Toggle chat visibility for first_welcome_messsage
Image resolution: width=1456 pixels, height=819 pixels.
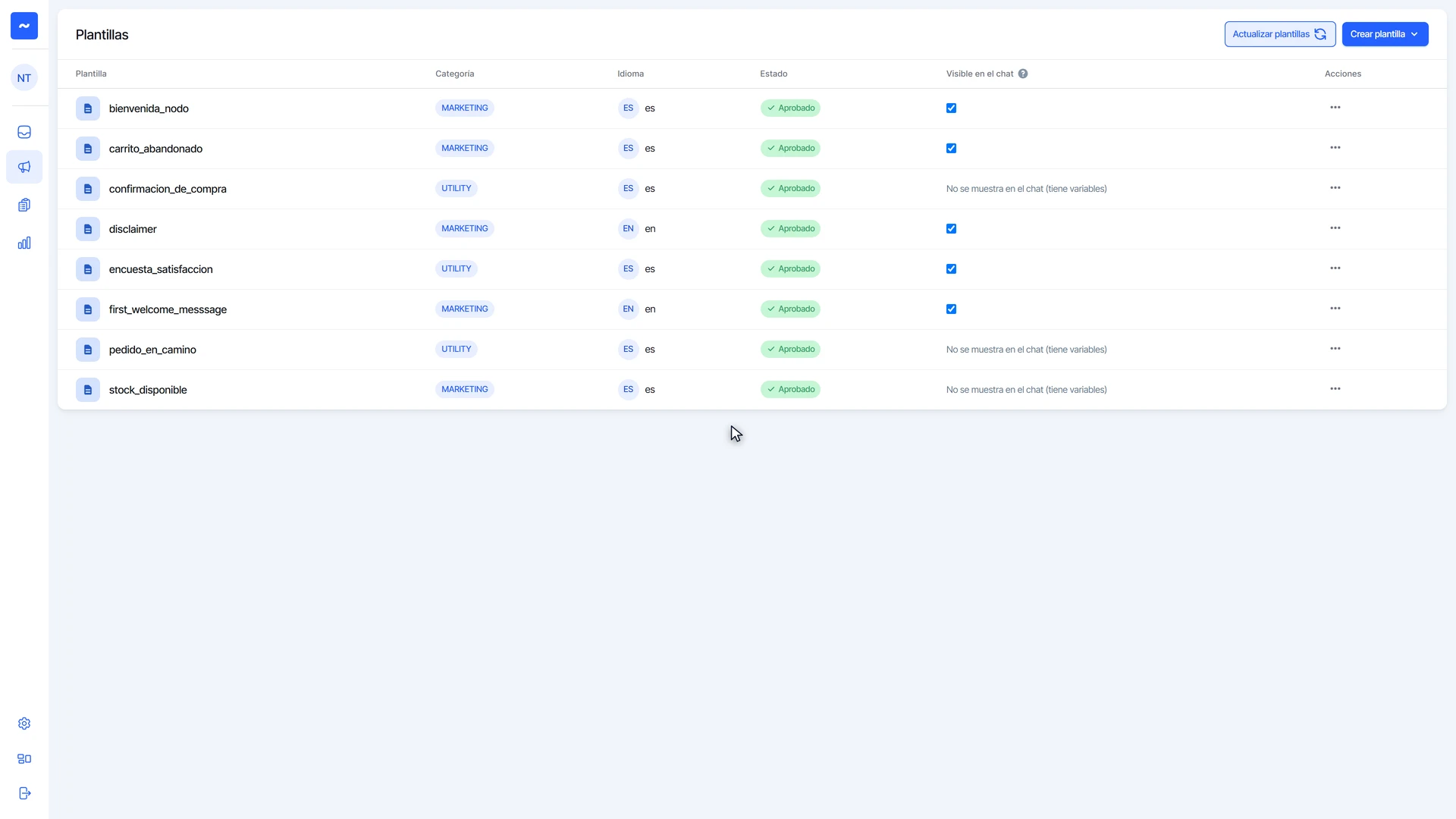(951, 309)
